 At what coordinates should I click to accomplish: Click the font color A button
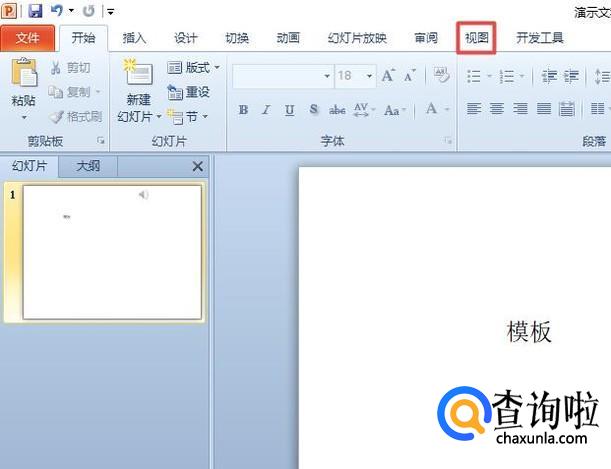432,109
